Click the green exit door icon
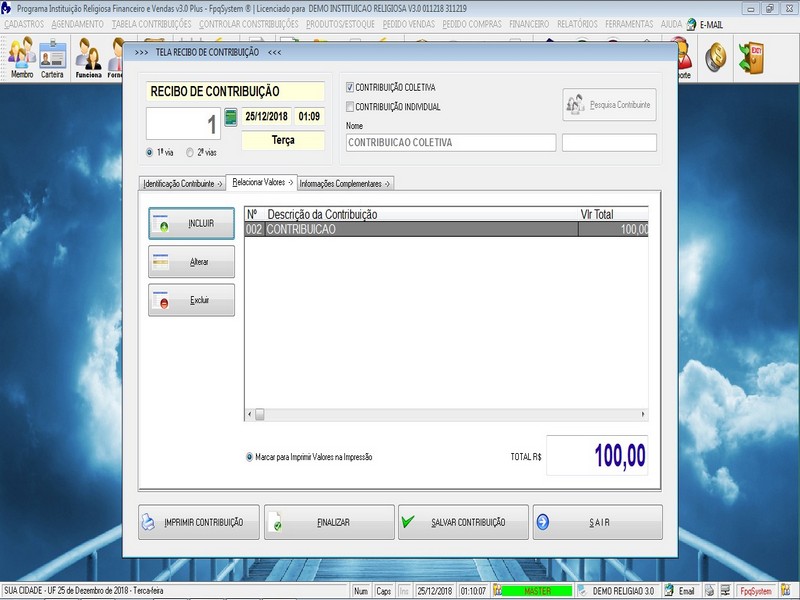800x600 pixels. tap(752, 57)
